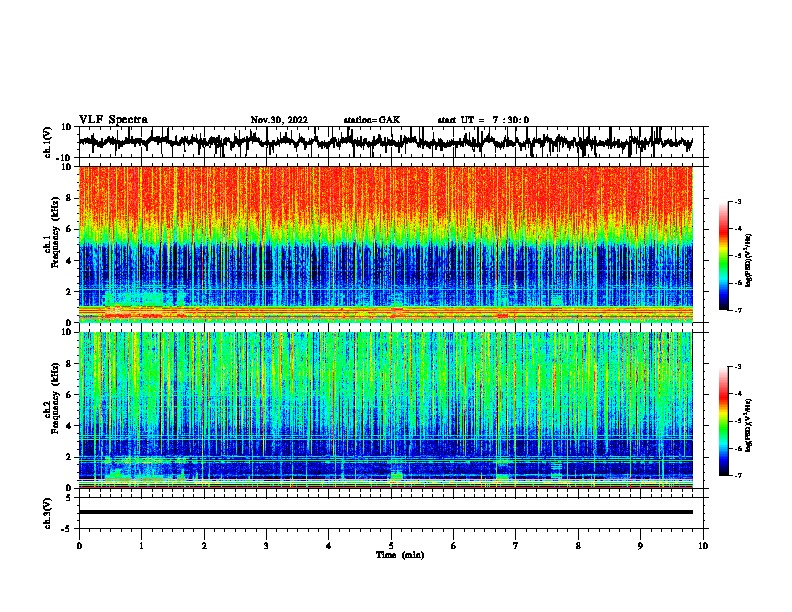Click time-axis tick label "9"
The image size is (792, 612).
tap(640, 546)
